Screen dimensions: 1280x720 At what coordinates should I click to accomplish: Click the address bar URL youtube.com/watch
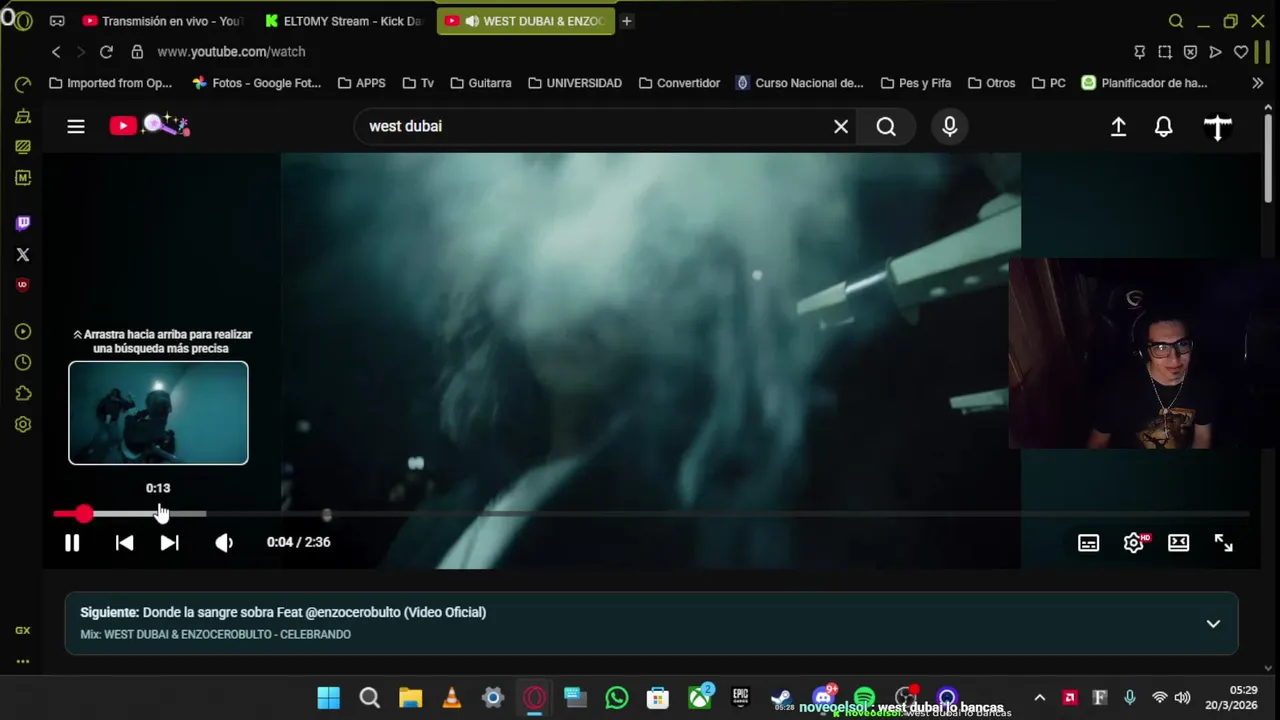click(231, 52)
